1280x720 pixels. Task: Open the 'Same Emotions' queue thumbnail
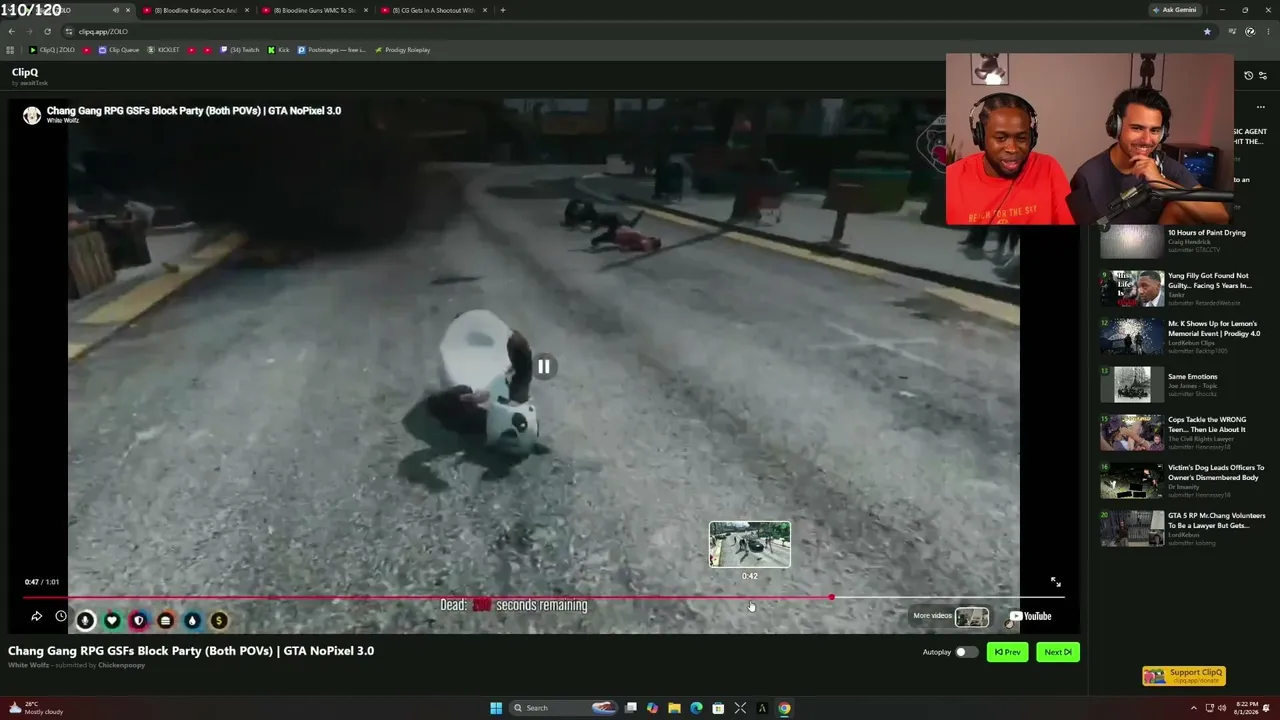pos(1132,385)
